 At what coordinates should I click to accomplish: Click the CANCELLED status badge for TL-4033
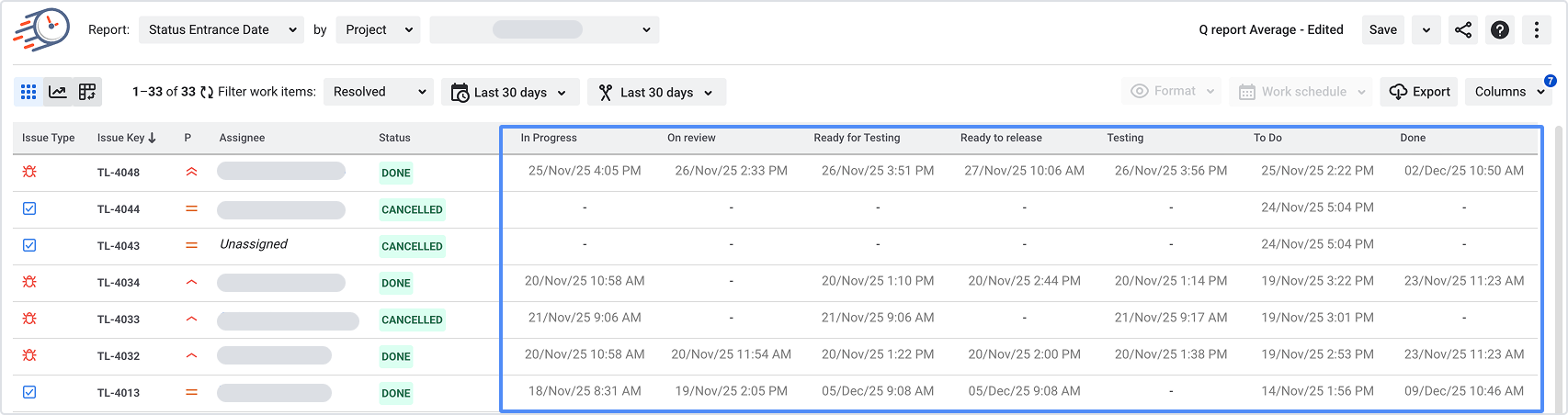pyautogui.click(x=412, y=320)
